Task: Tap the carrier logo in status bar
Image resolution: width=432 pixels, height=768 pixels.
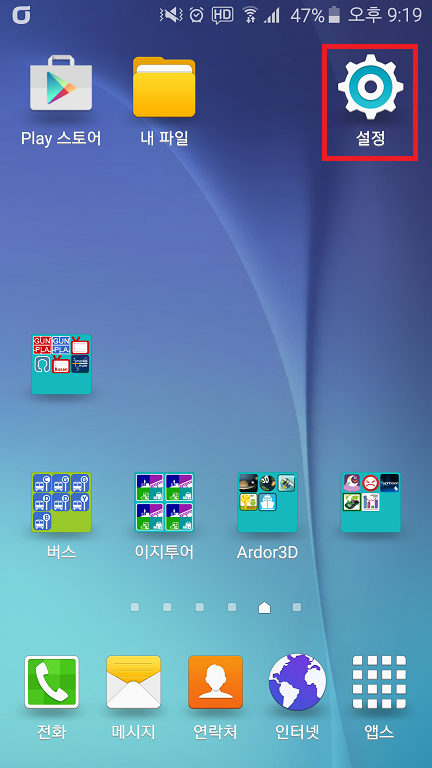Action: pyautogui.click(x=22, y=15)
